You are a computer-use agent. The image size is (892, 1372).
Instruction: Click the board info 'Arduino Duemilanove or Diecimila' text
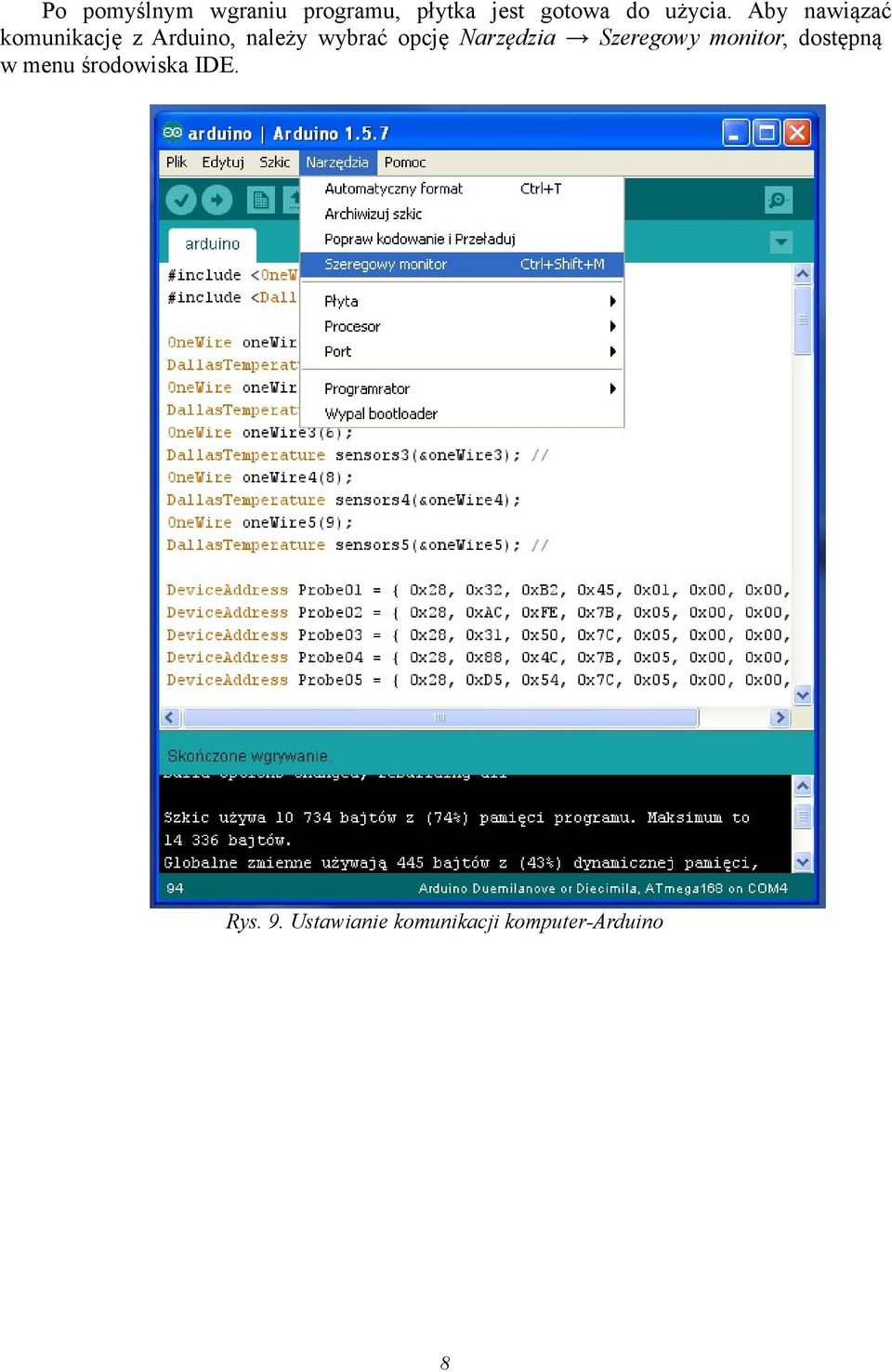tap(528, 888)
